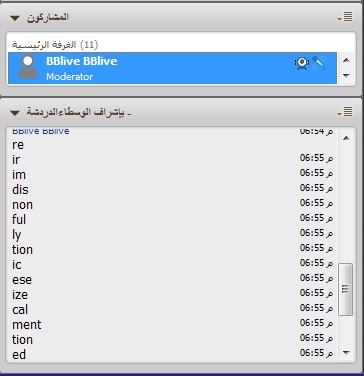The image size is (364, 376).
Task: Click the chat message "non"
Action: pyautogui.click(x=22, y=205)
